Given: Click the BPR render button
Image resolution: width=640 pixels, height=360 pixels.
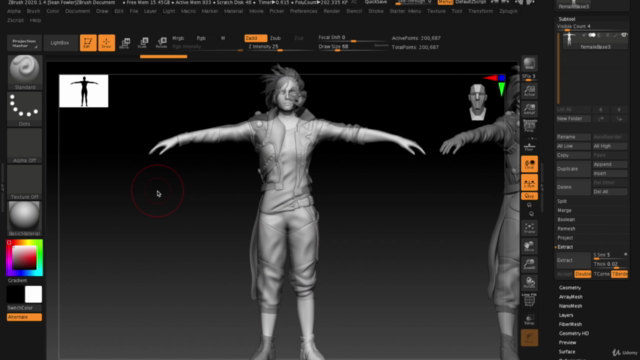Looking at the screenshot, I should (x=529, y=64).
